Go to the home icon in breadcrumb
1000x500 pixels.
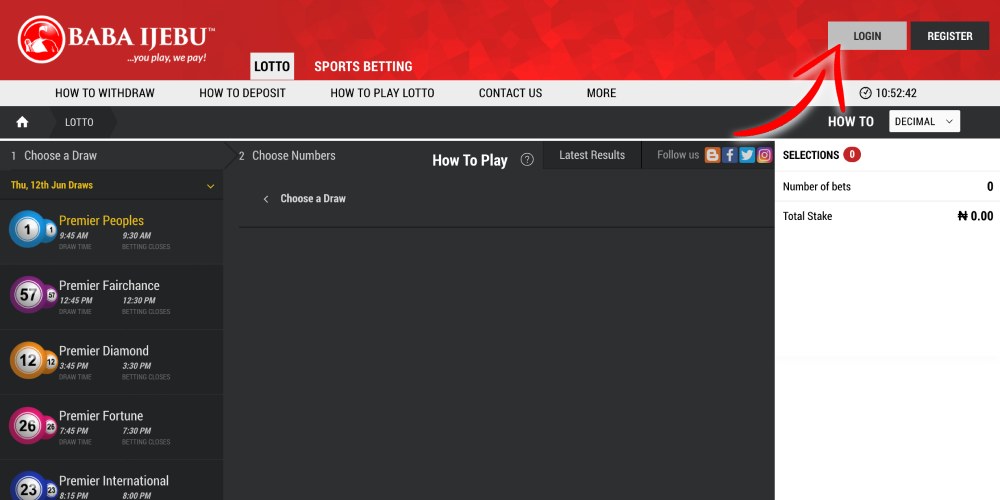(x=22, y=122)
